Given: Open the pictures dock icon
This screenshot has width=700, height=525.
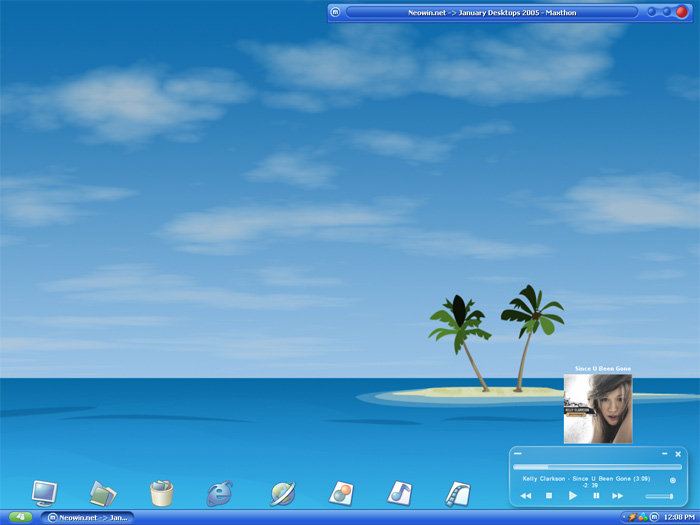Looking at the screenshot, I should click(x=341, y=493).
